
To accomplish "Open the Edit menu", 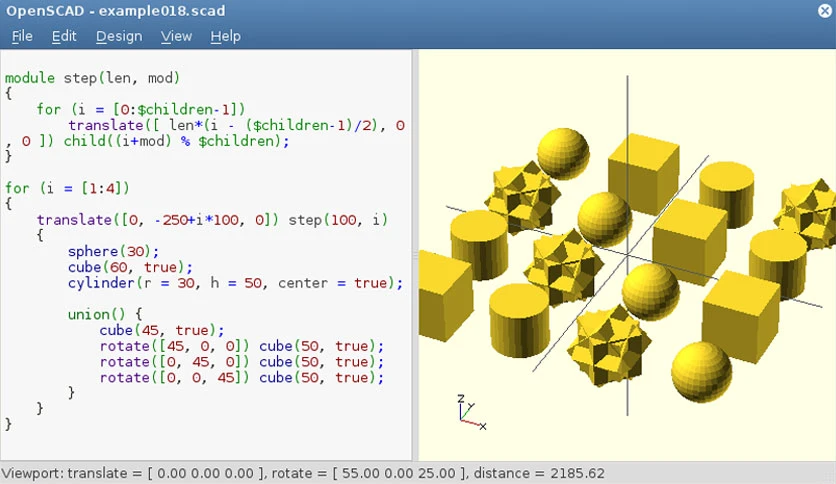I will 64,36.
